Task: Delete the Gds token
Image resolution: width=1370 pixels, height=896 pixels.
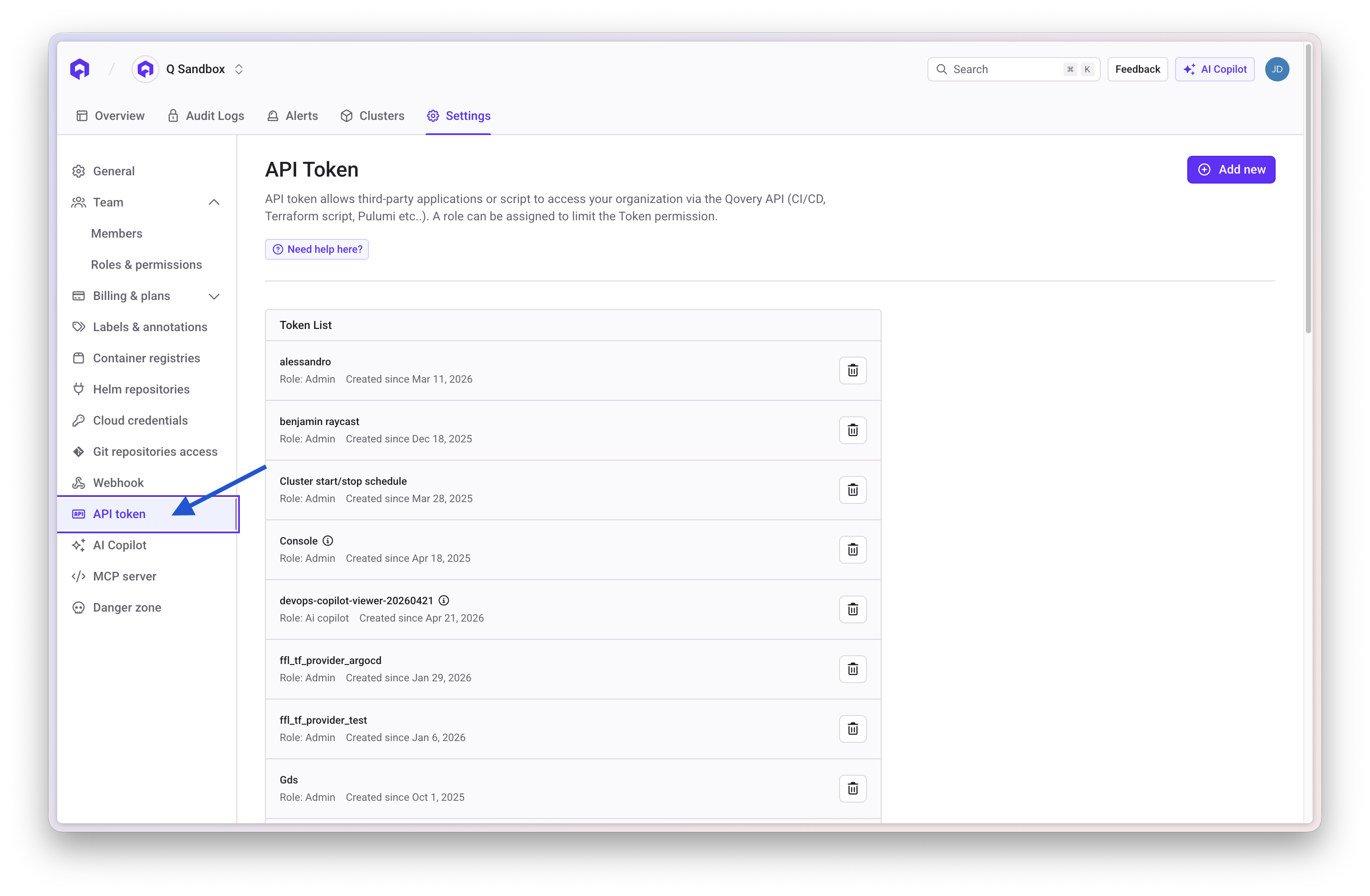Action: coord(853,788)
